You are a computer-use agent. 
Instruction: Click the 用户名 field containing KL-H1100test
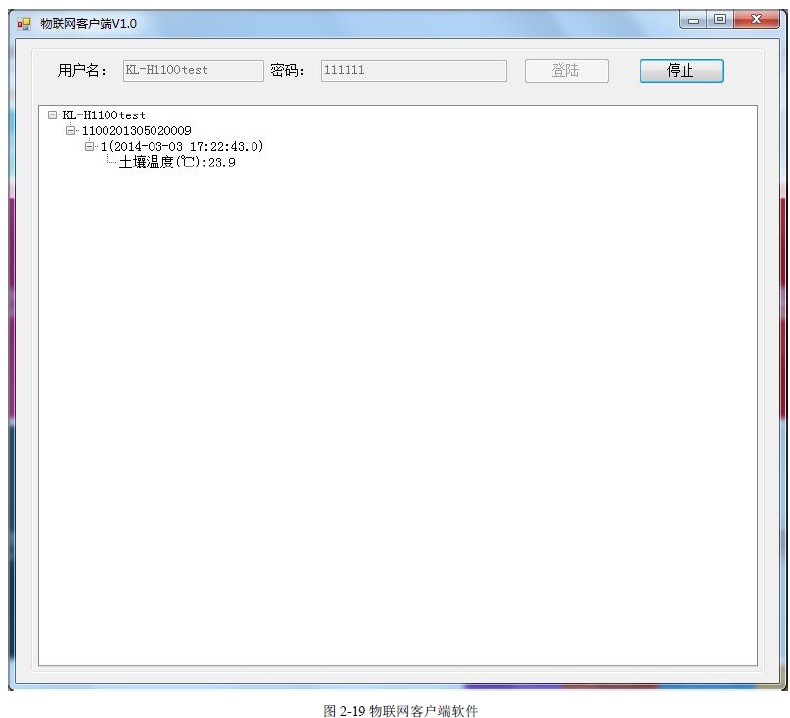pos(192,71)
